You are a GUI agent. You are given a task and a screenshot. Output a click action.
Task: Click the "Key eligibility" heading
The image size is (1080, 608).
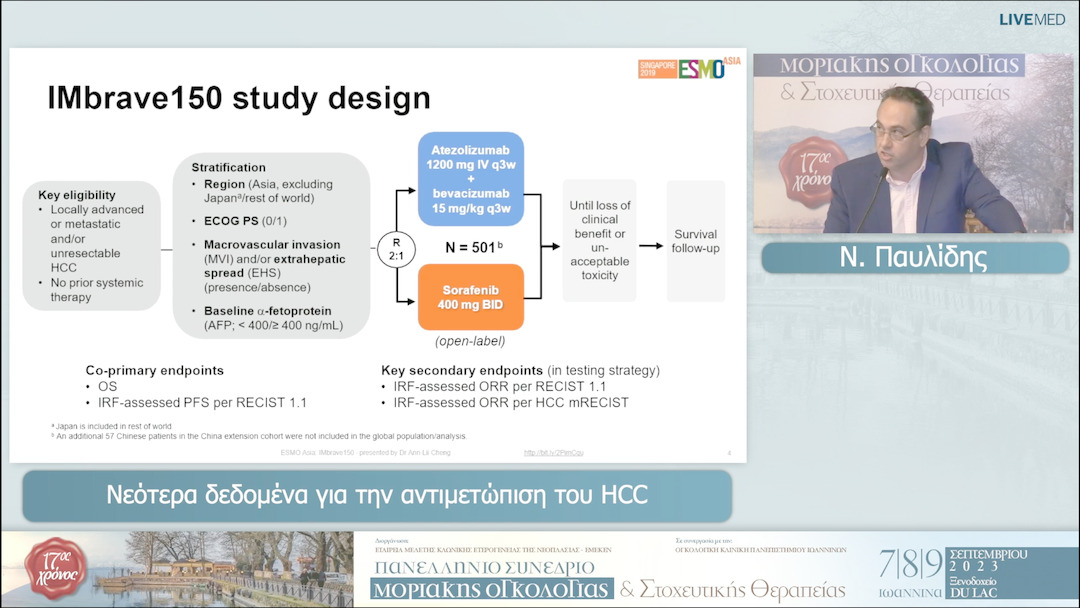tap(77, 195)
